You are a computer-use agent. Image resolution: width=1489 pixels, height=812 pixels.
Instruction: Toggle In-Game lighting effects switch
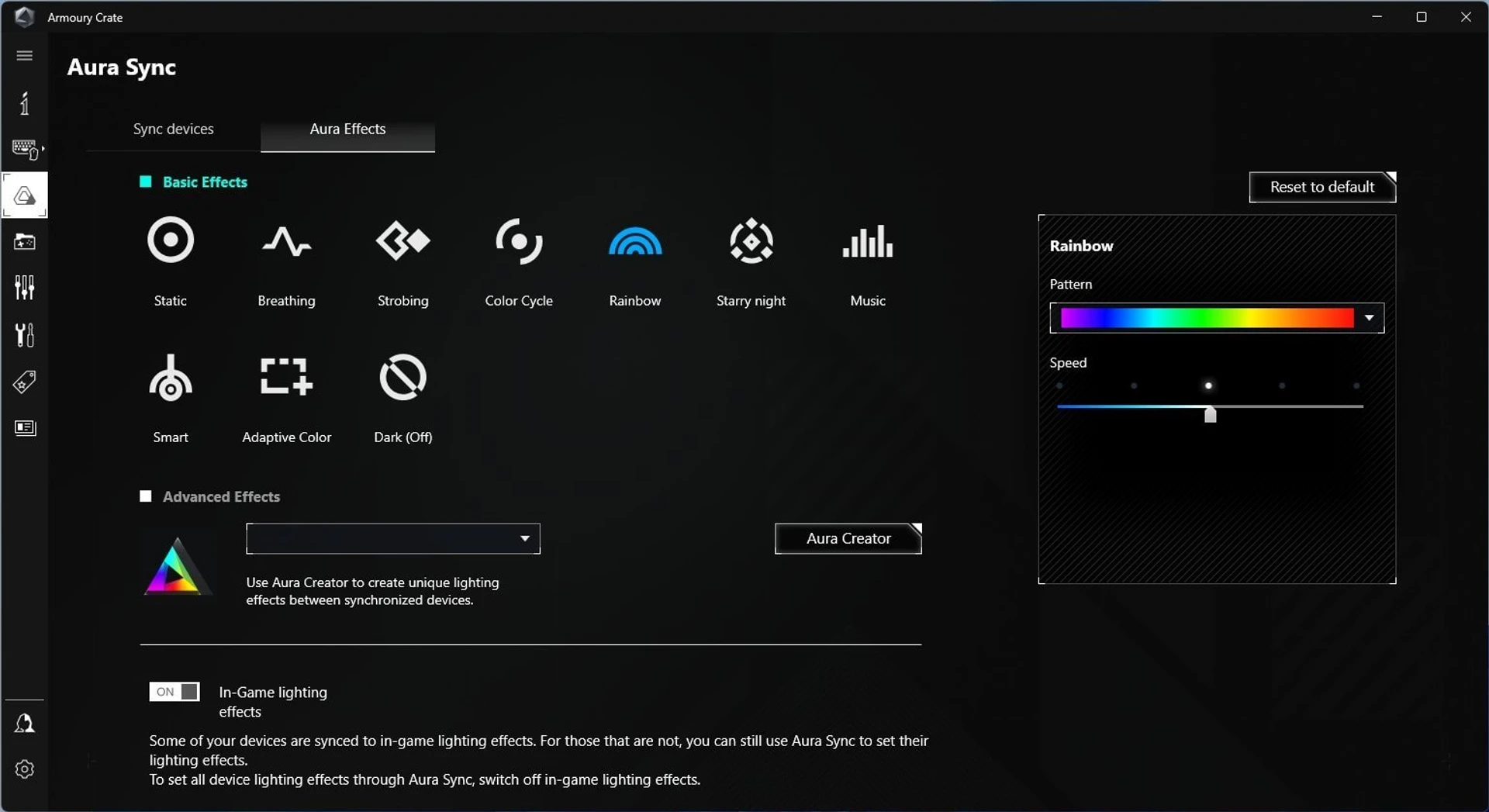[174, 692]
